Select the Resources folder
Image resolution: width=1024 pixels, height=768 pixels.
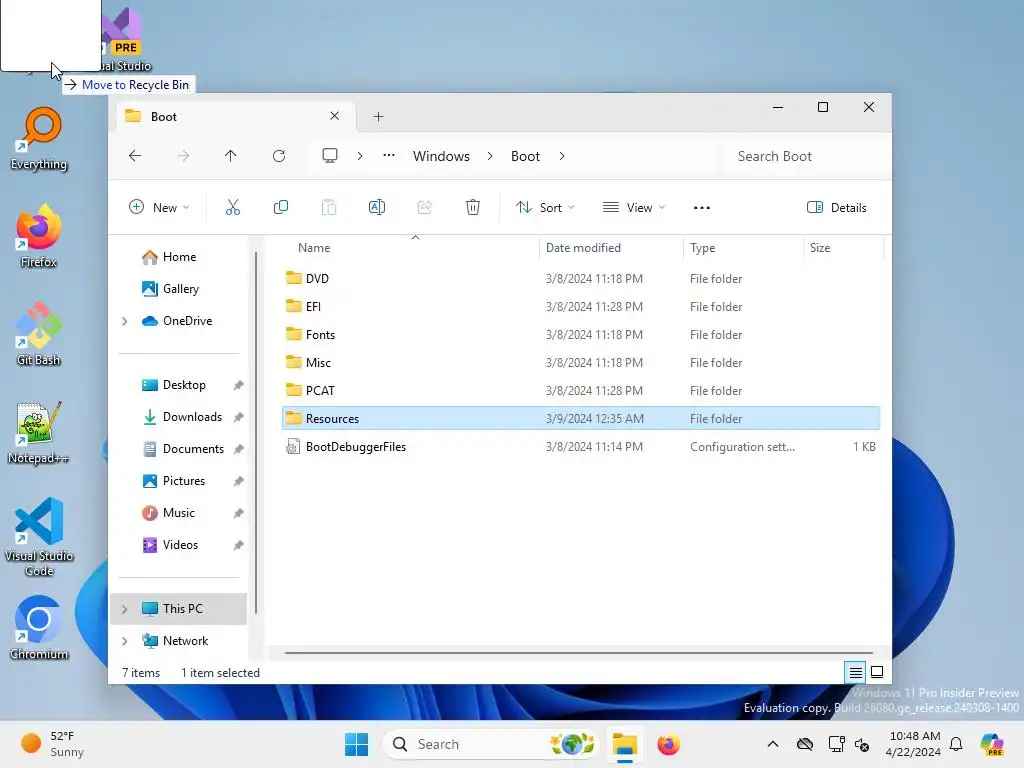(581, 419)
